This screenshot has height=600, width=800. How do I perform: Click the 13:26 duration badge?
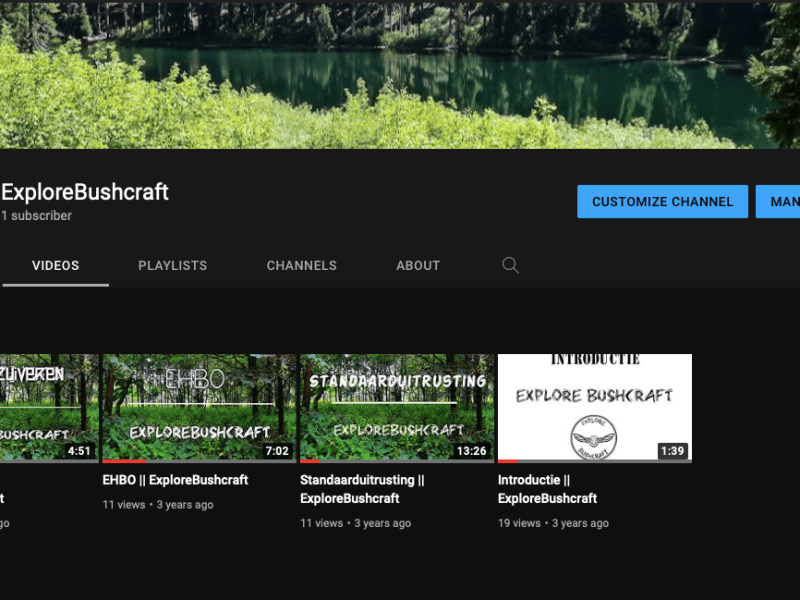[x=473, y=451]
